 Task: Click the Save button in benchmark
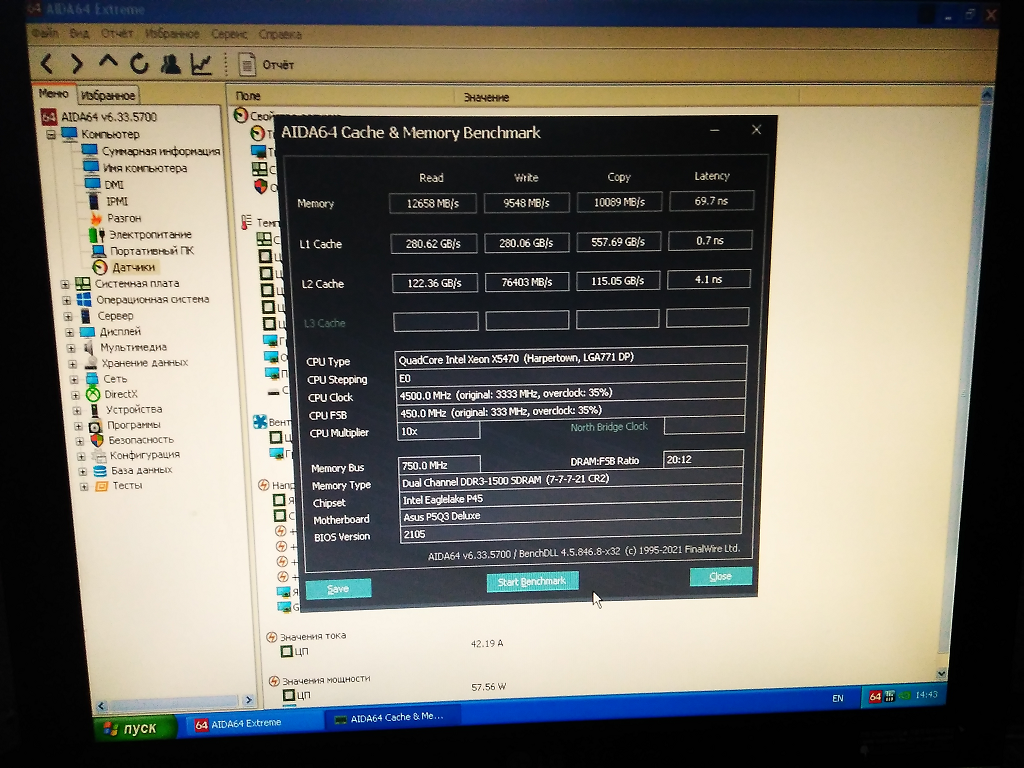pos(338,588)
